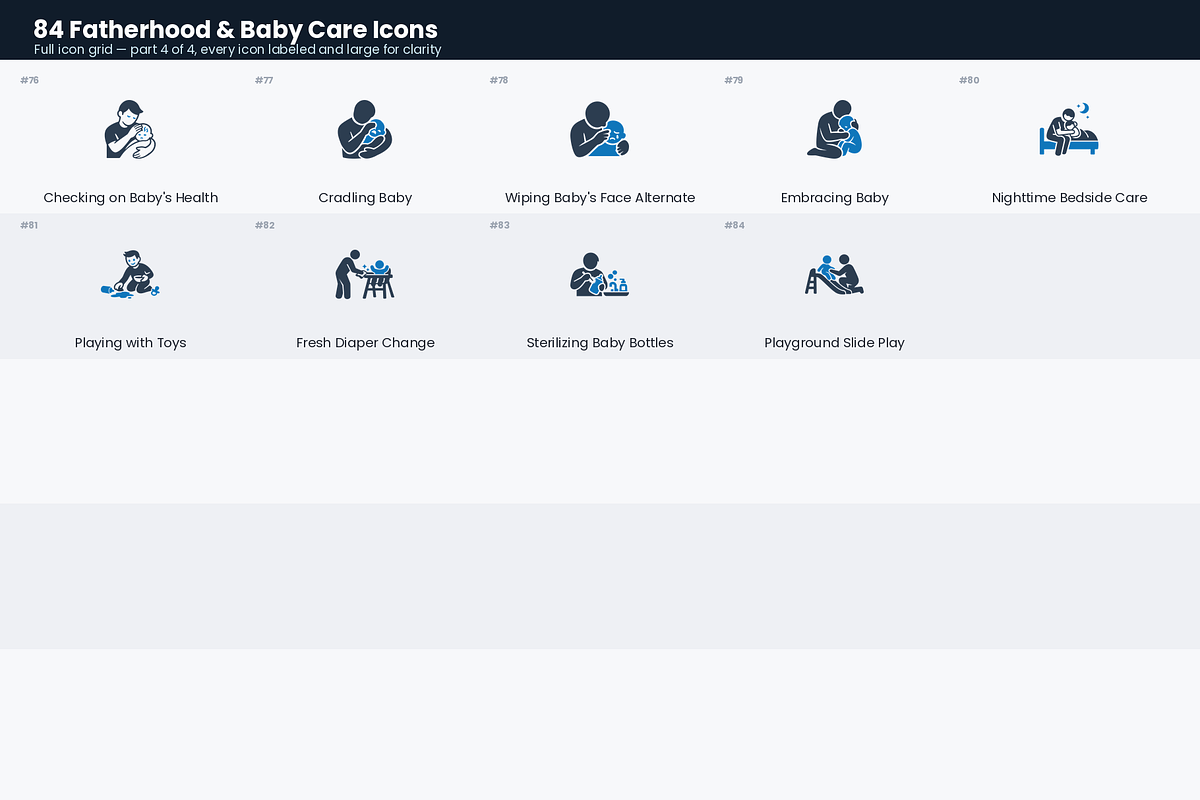Choose the Sterilizing Baby Bottles icon

pyautogui.click(x=600, y=274)
